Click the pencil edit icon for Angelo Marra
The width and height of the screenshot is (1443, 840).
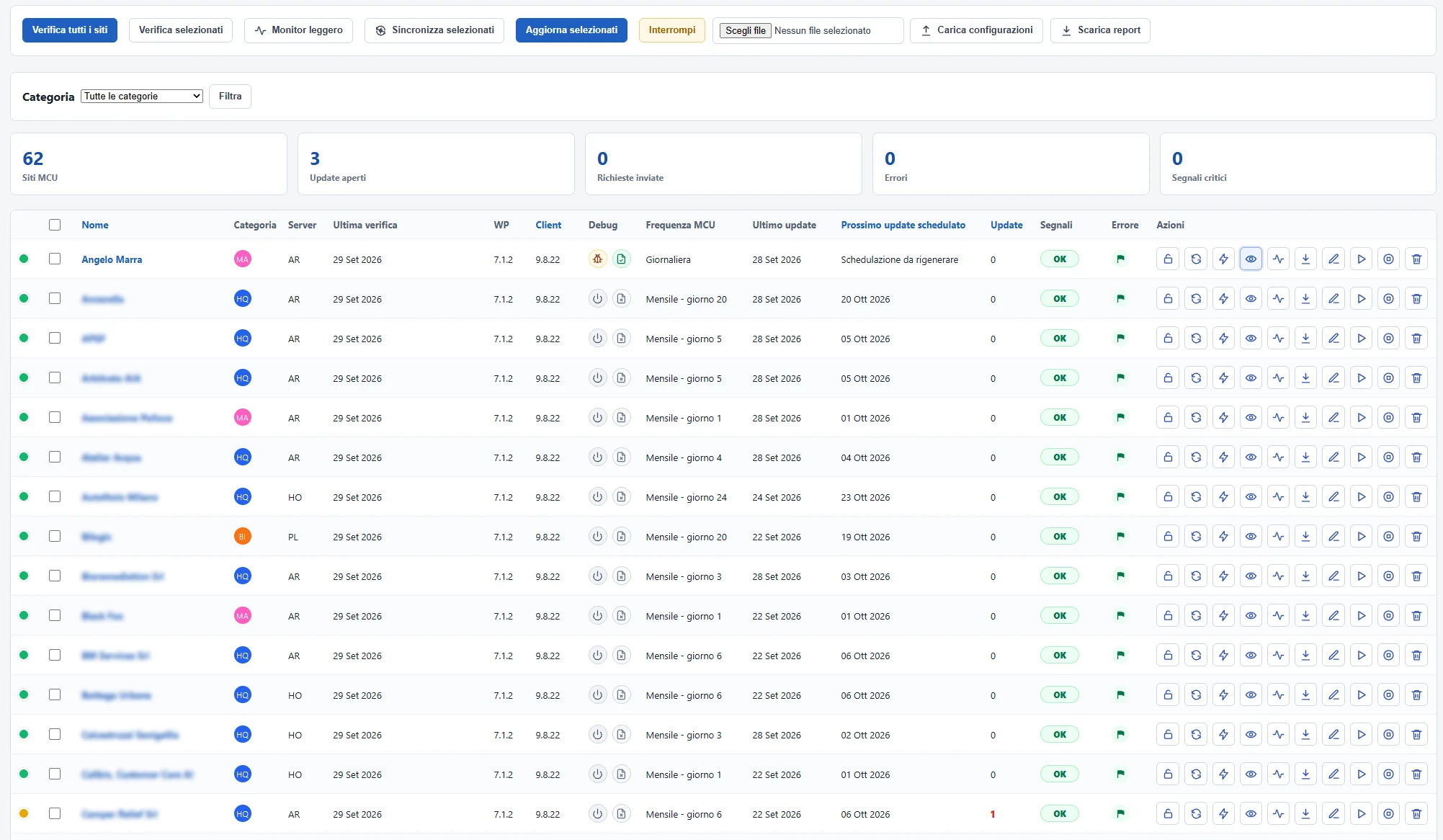pos(1333,259)
